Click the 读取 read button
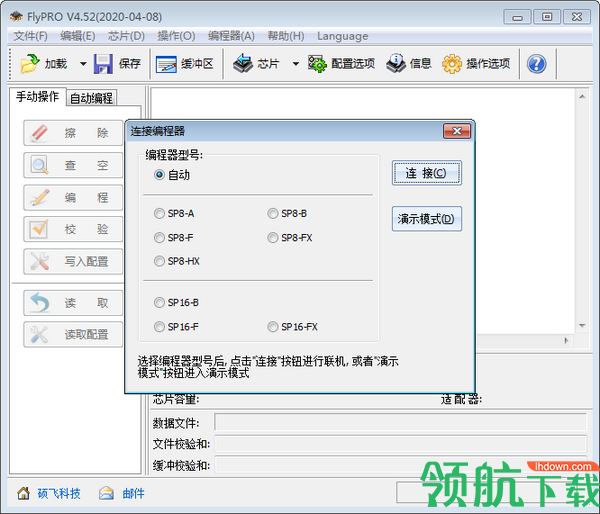This screenshot has width=600, height=514. pos(73,303)
